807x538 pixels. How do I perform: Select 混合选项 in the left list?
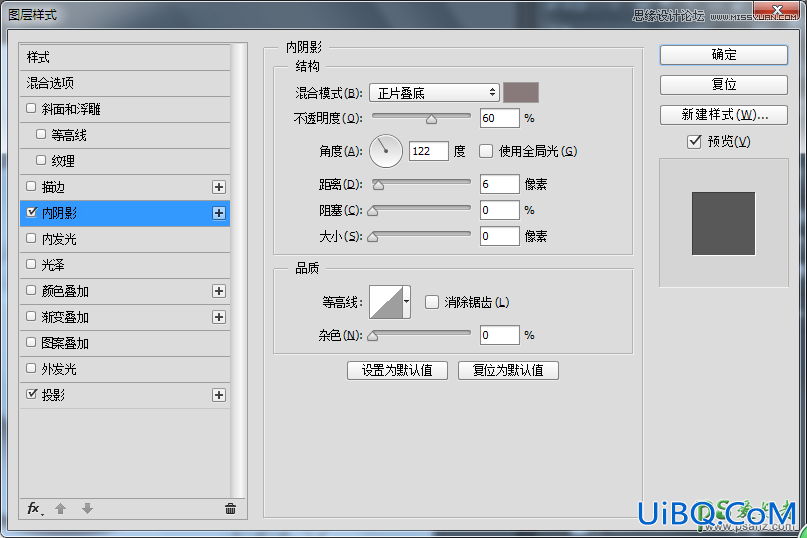[125, 83]
